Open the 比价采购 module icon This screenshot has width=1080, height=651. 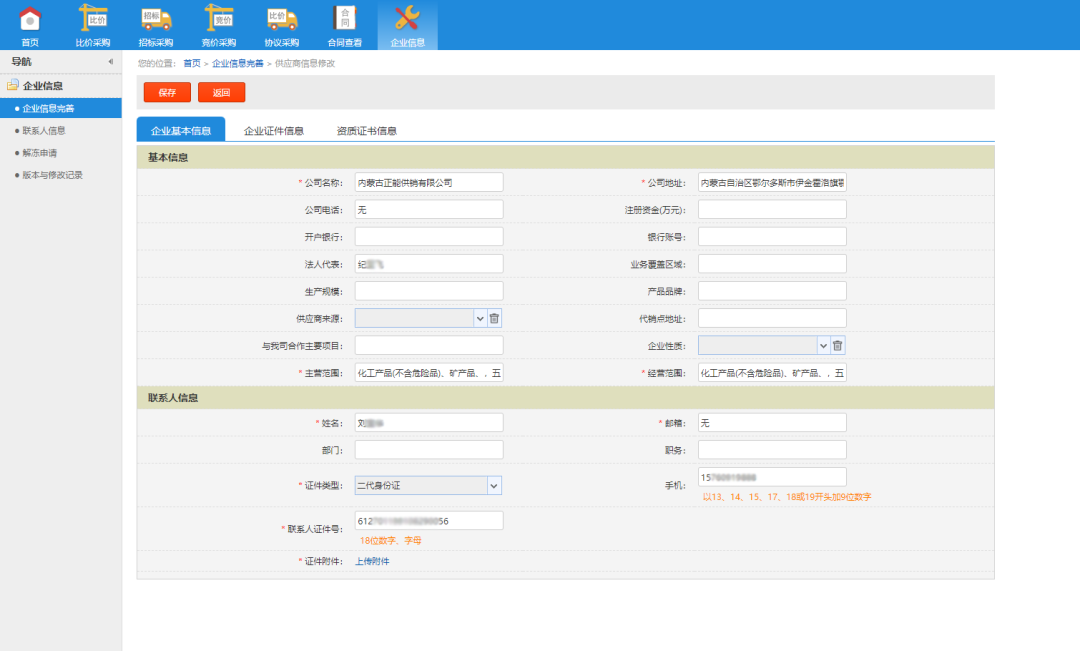pos(93,19)
